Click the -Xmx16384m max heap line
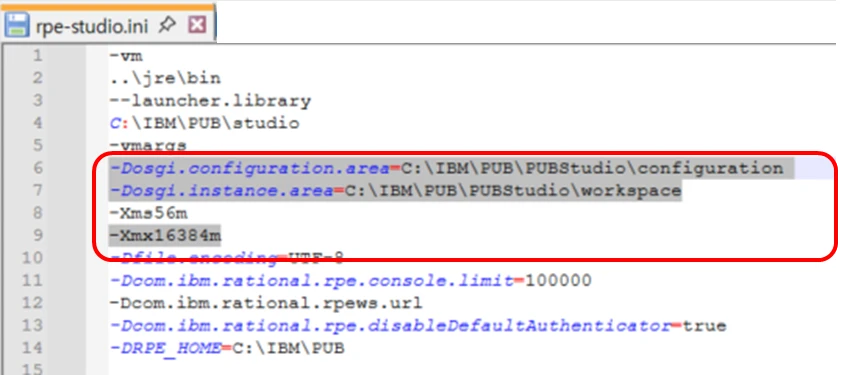Screen dimensions: 847x375 (165, 235)
